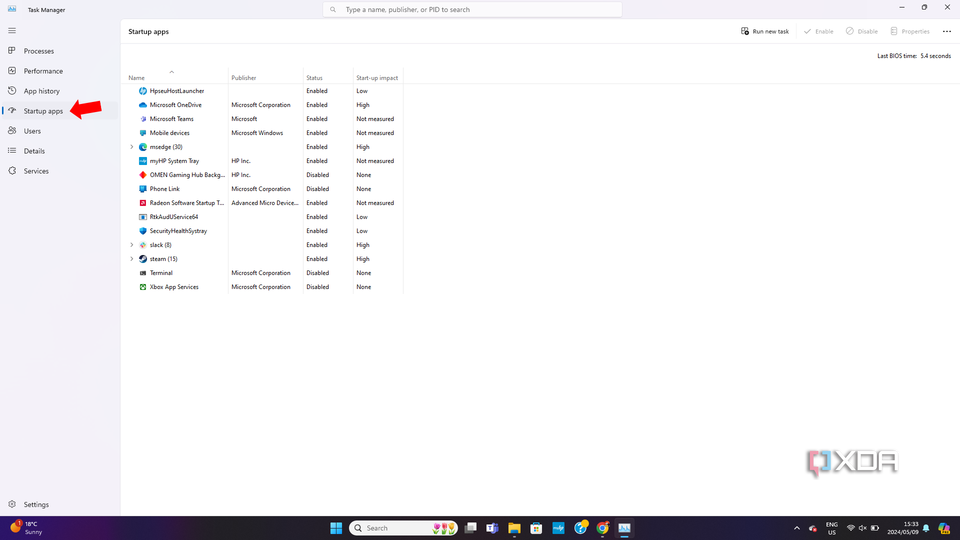Screen dimensions: 960x540
Task: Click Microsoft Windows publisher cell
Action: [x=257, y=133]
